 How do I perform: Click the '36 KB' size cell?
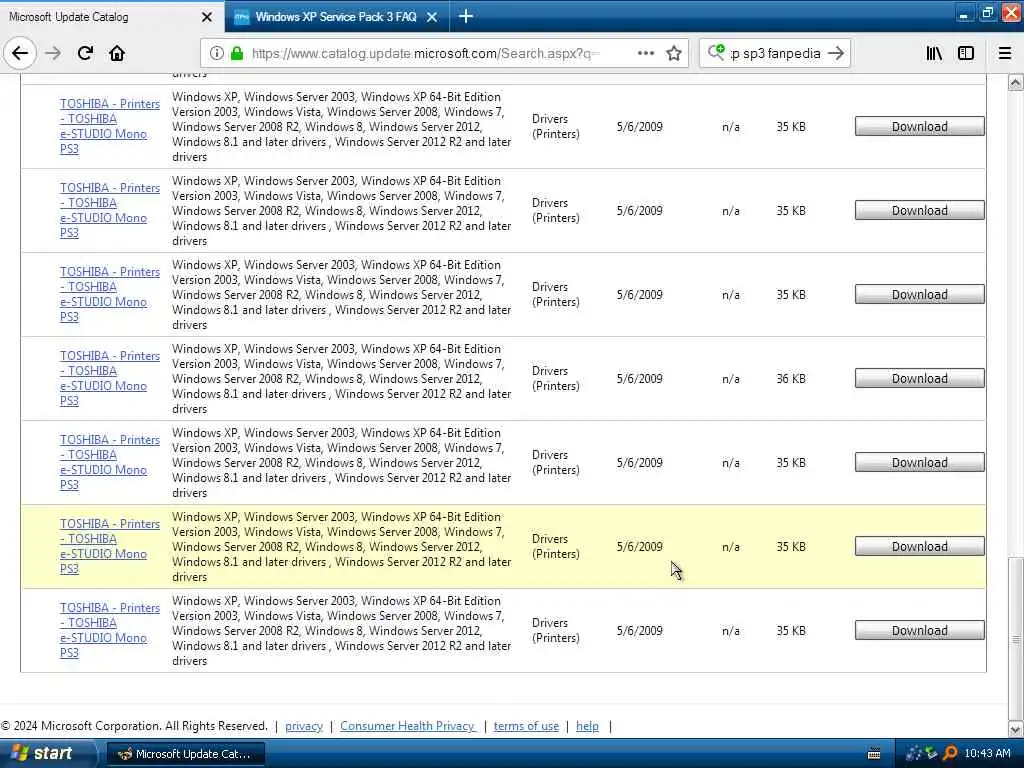click(791, 379)
